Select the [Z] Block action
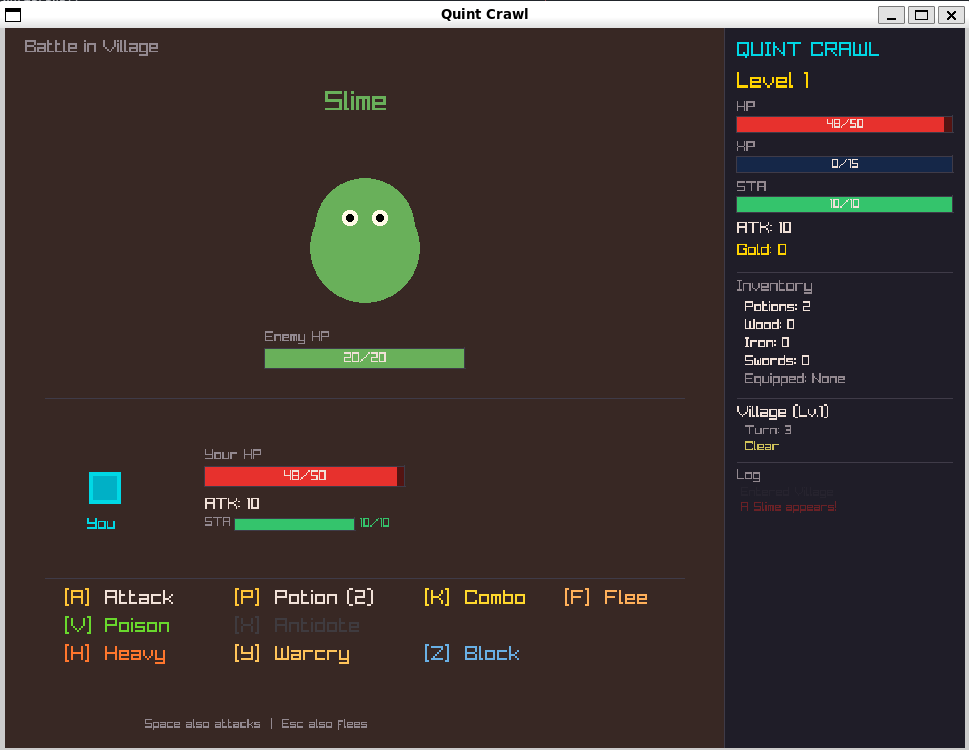Image resolution: width=969 pixels, height=750 pixels. 472,654
